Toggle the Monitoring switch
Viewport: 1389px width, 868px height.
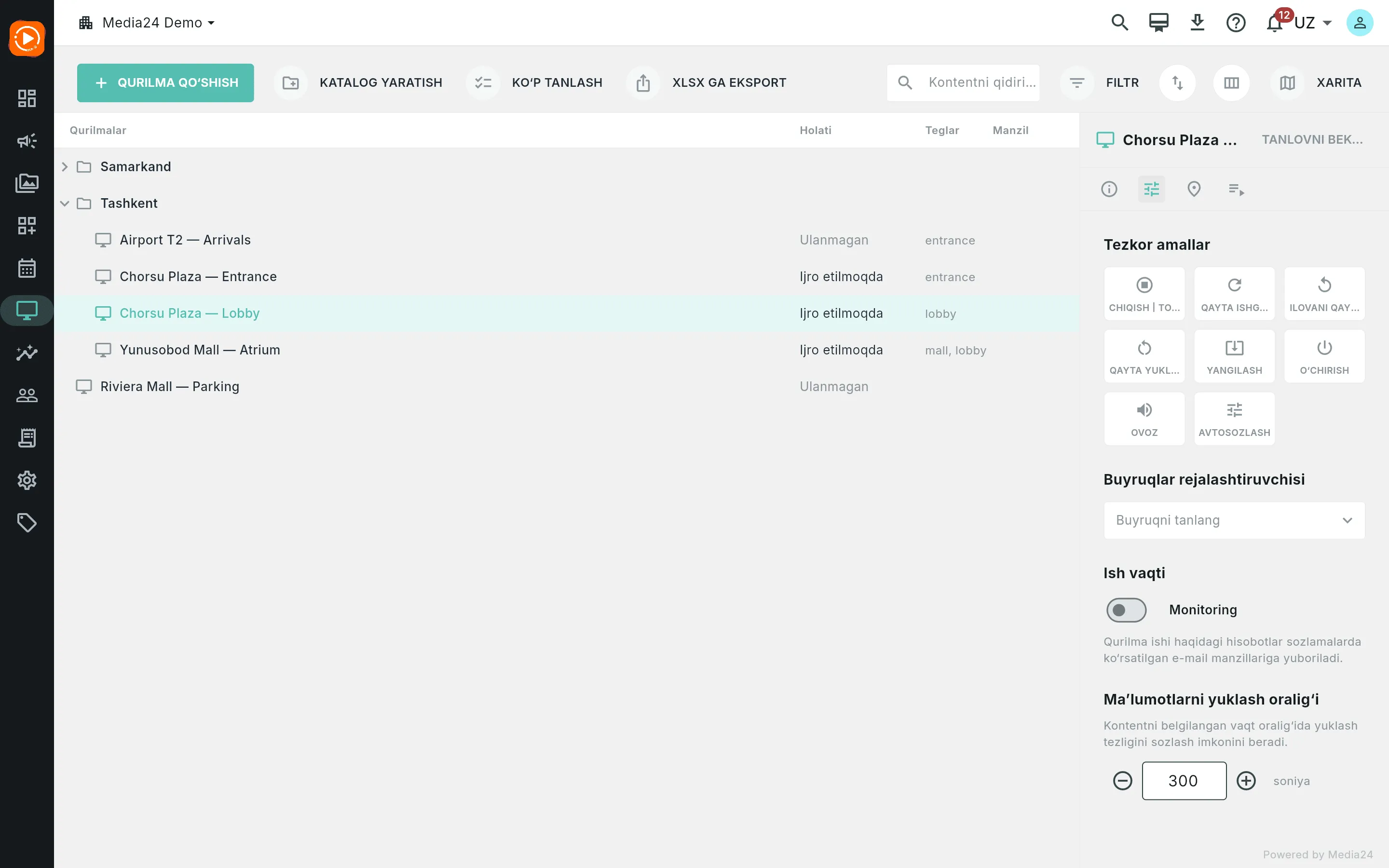[1126, 610]
